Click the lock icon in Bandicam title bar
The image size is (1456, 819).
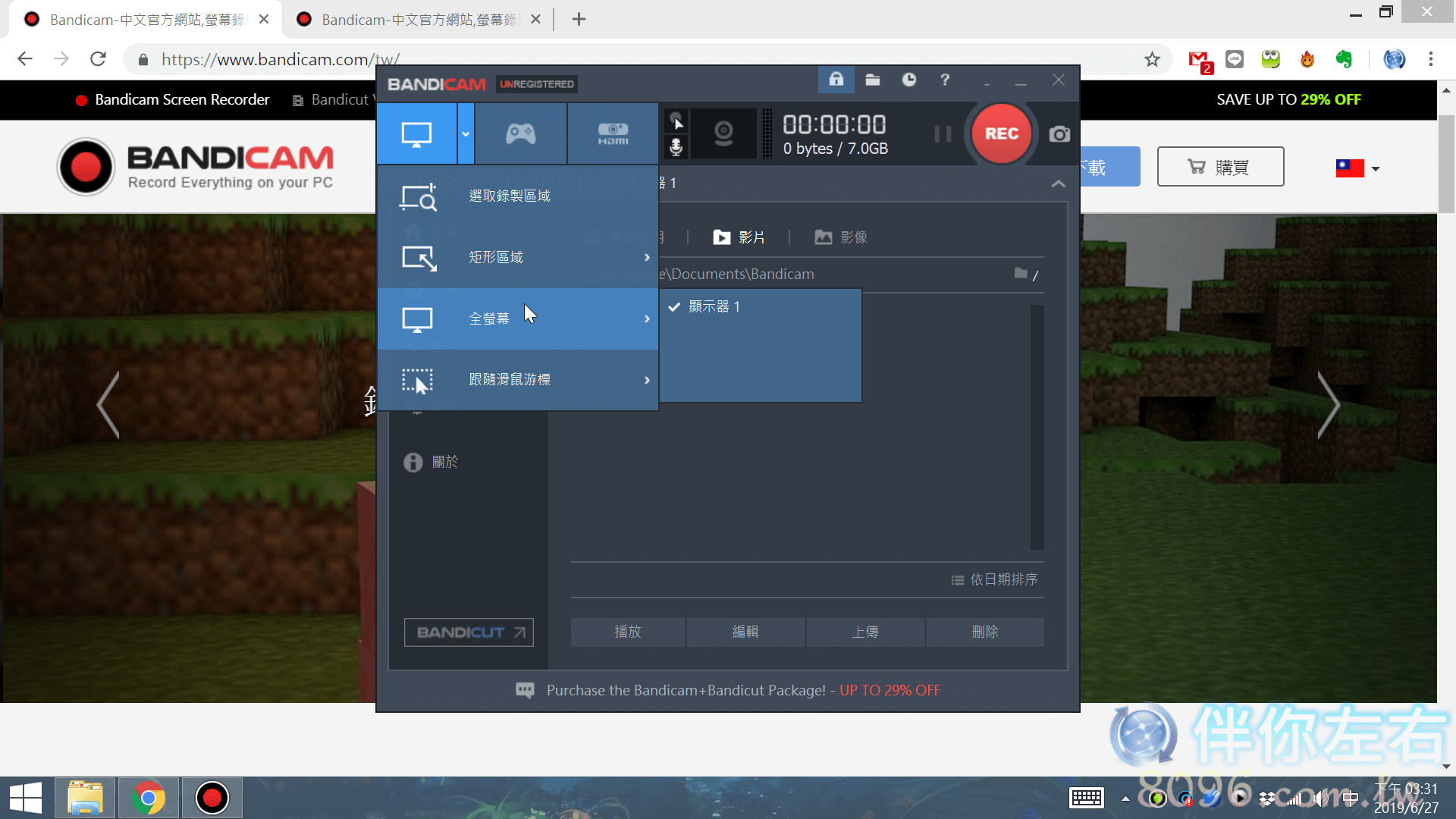click(x=836, y=80)
